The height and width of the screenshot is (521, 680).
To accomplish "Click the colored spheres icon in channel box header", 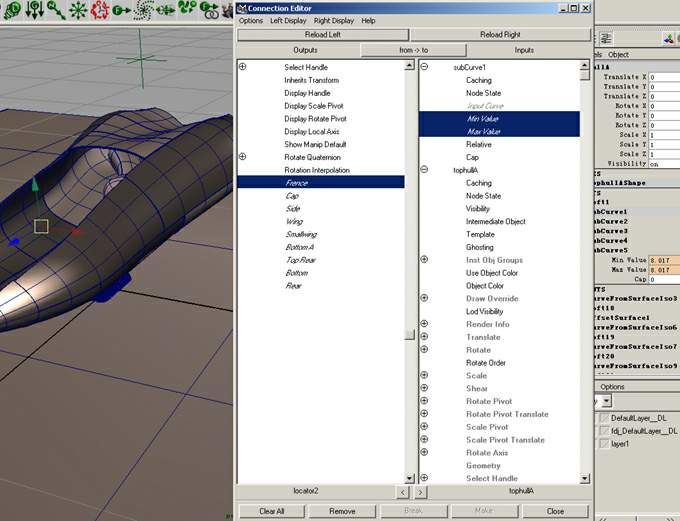I will [x=669, y=39].
